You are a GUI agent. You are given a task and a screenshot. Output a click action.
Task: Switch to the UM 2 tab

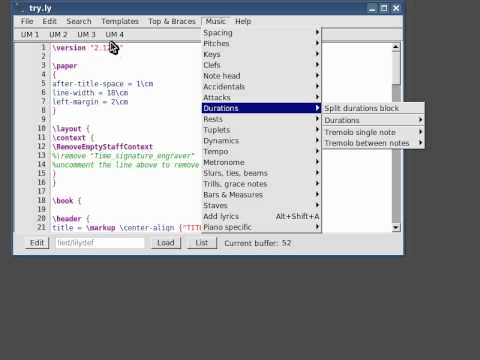click(58, 35)
